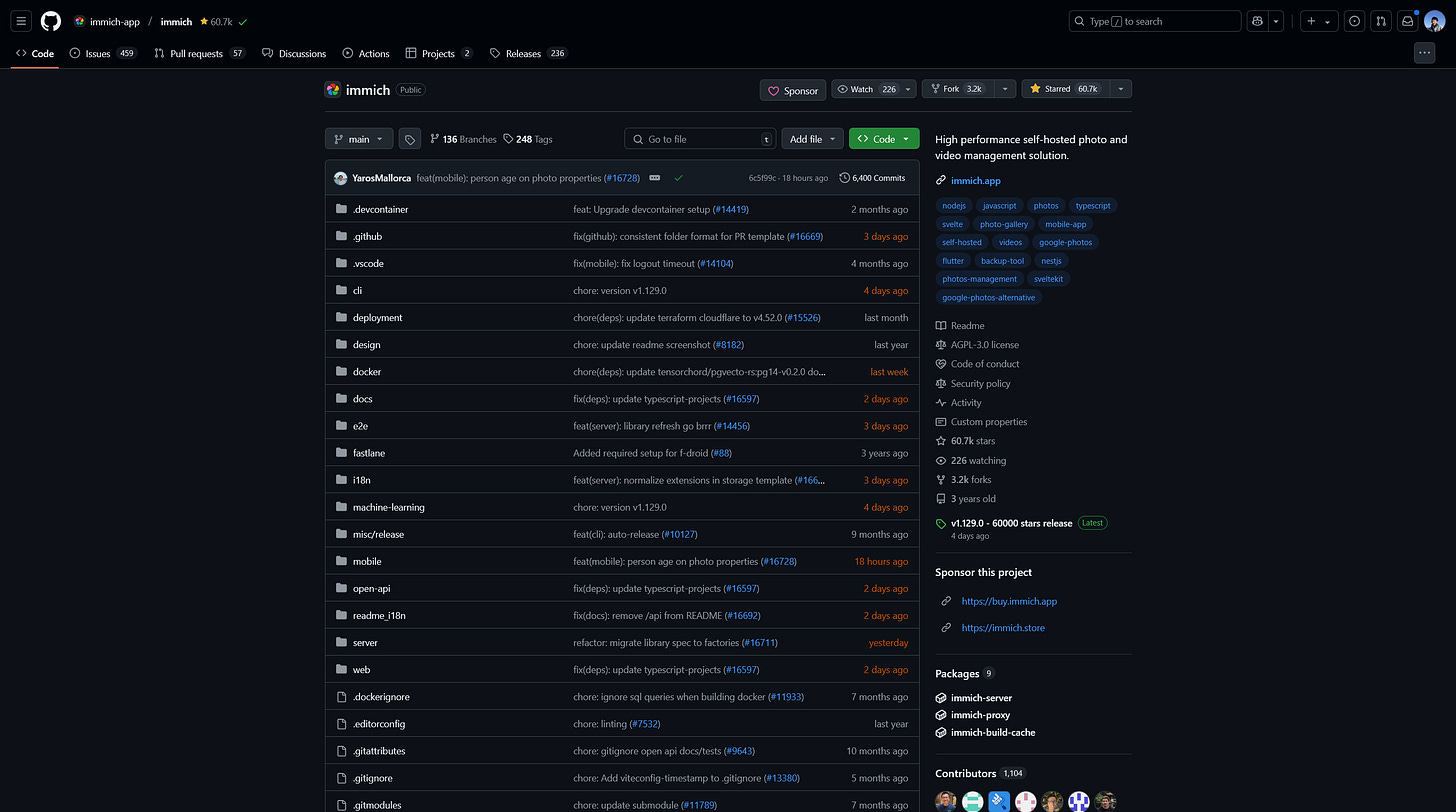Open the .devcontainer folder
This screenshot has height=812, width=1456.
[380, 209]
